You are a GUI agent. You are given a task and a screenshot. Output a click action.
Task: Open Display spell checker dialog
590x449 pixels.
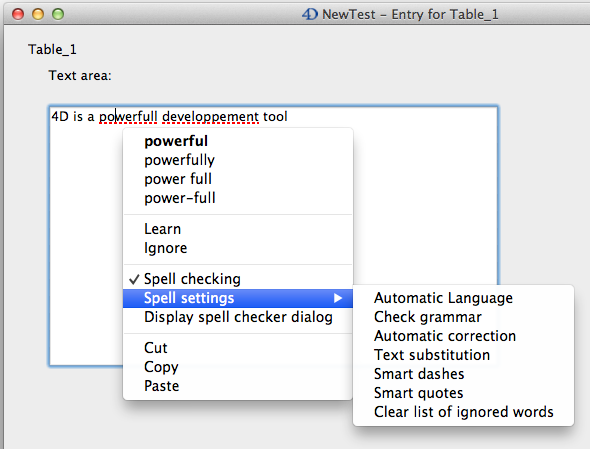pos(238,317)
